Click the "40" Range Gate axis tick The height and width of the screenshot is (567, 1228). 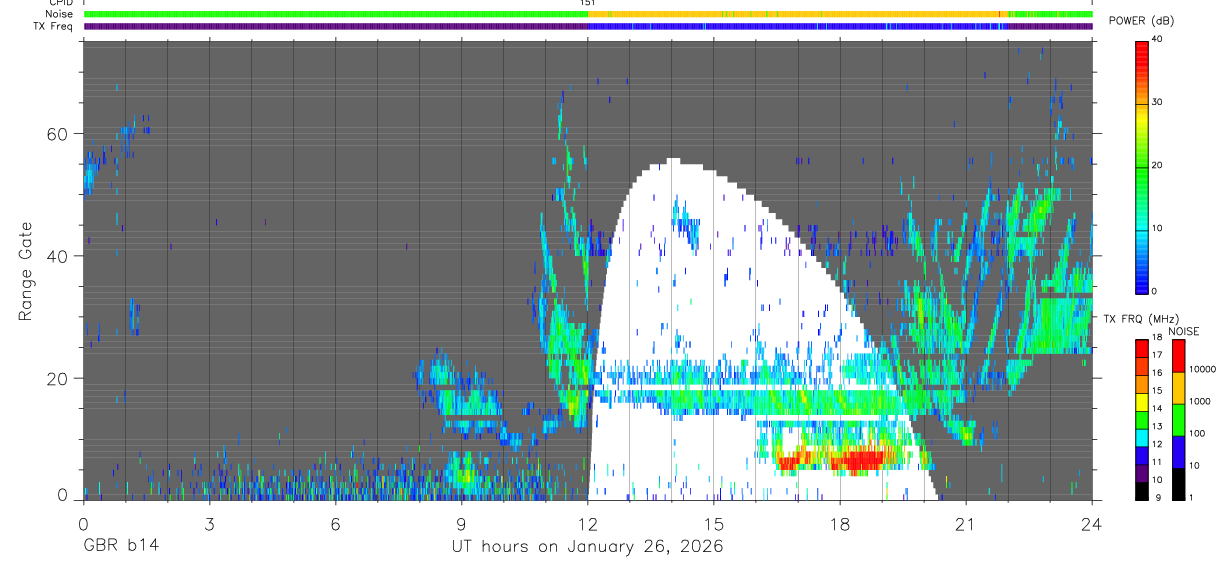tap(58, 256)
